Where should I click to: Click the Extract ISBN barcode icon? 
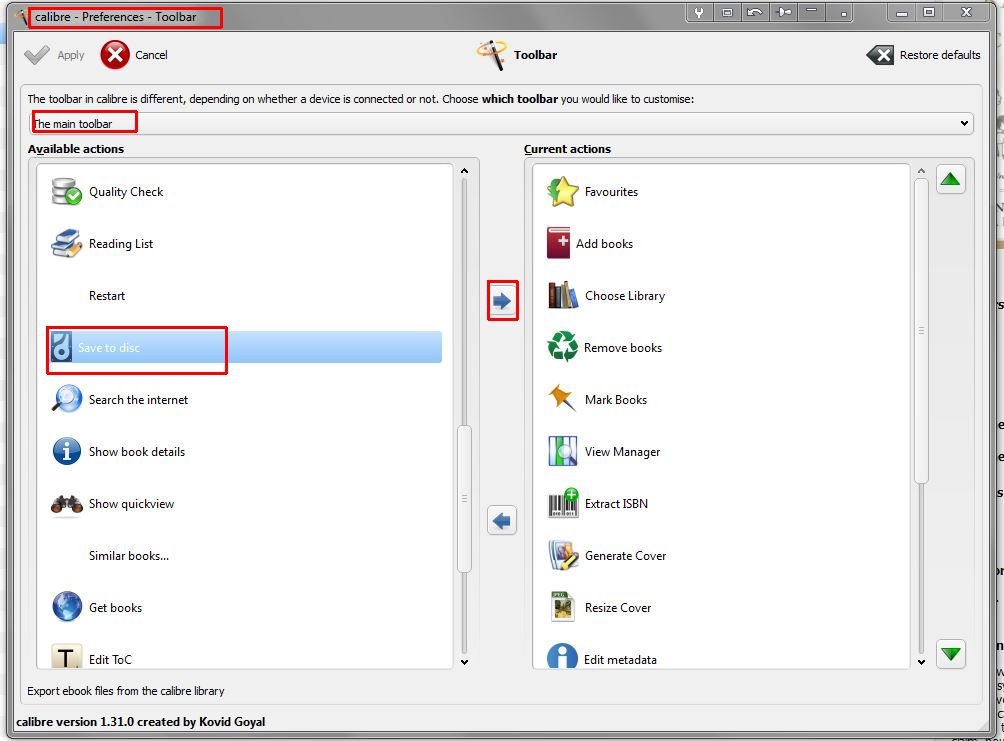point(563,503)
